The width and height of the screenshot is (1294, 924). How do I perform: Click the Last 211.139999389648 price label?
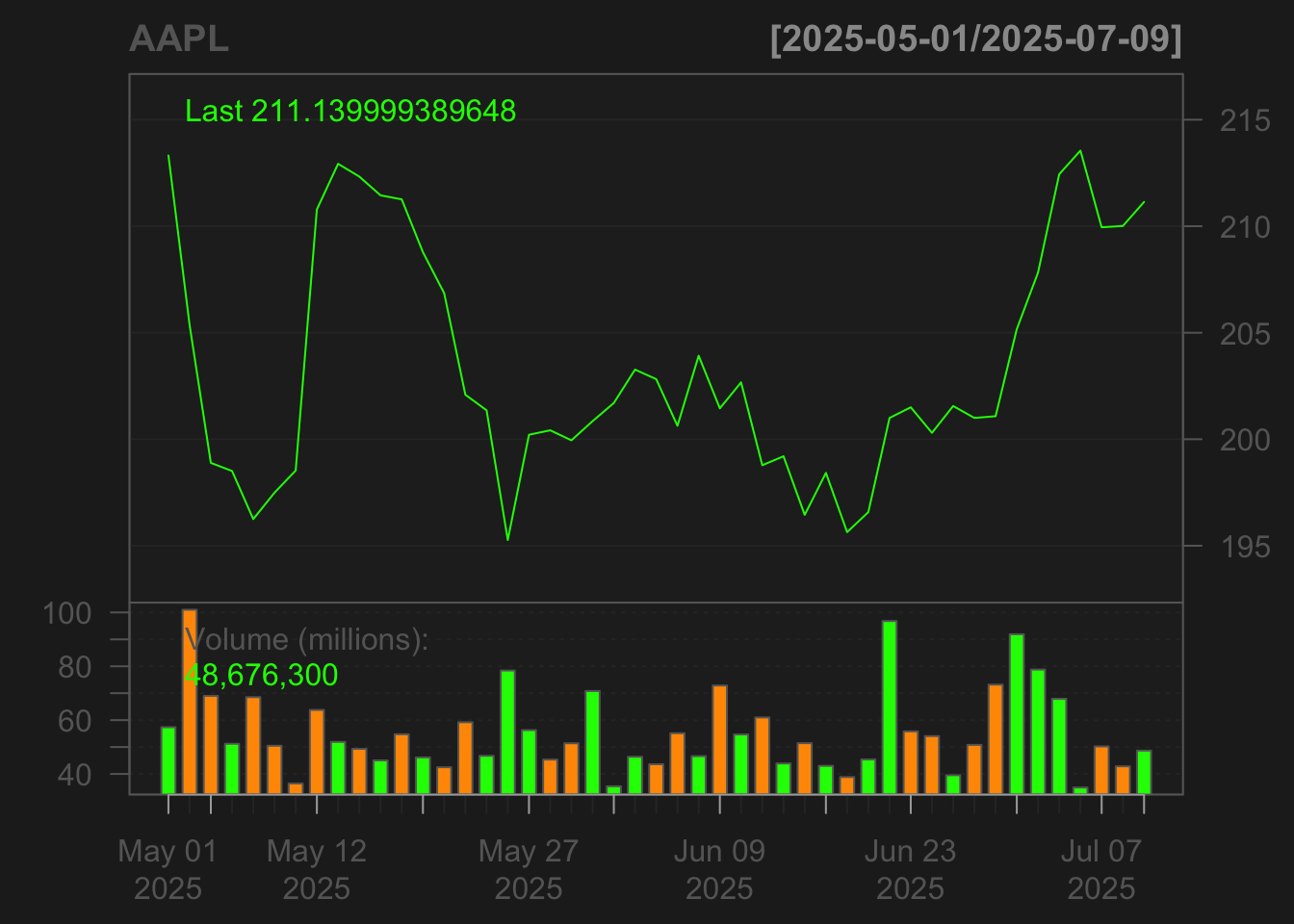tap(350, 112)
